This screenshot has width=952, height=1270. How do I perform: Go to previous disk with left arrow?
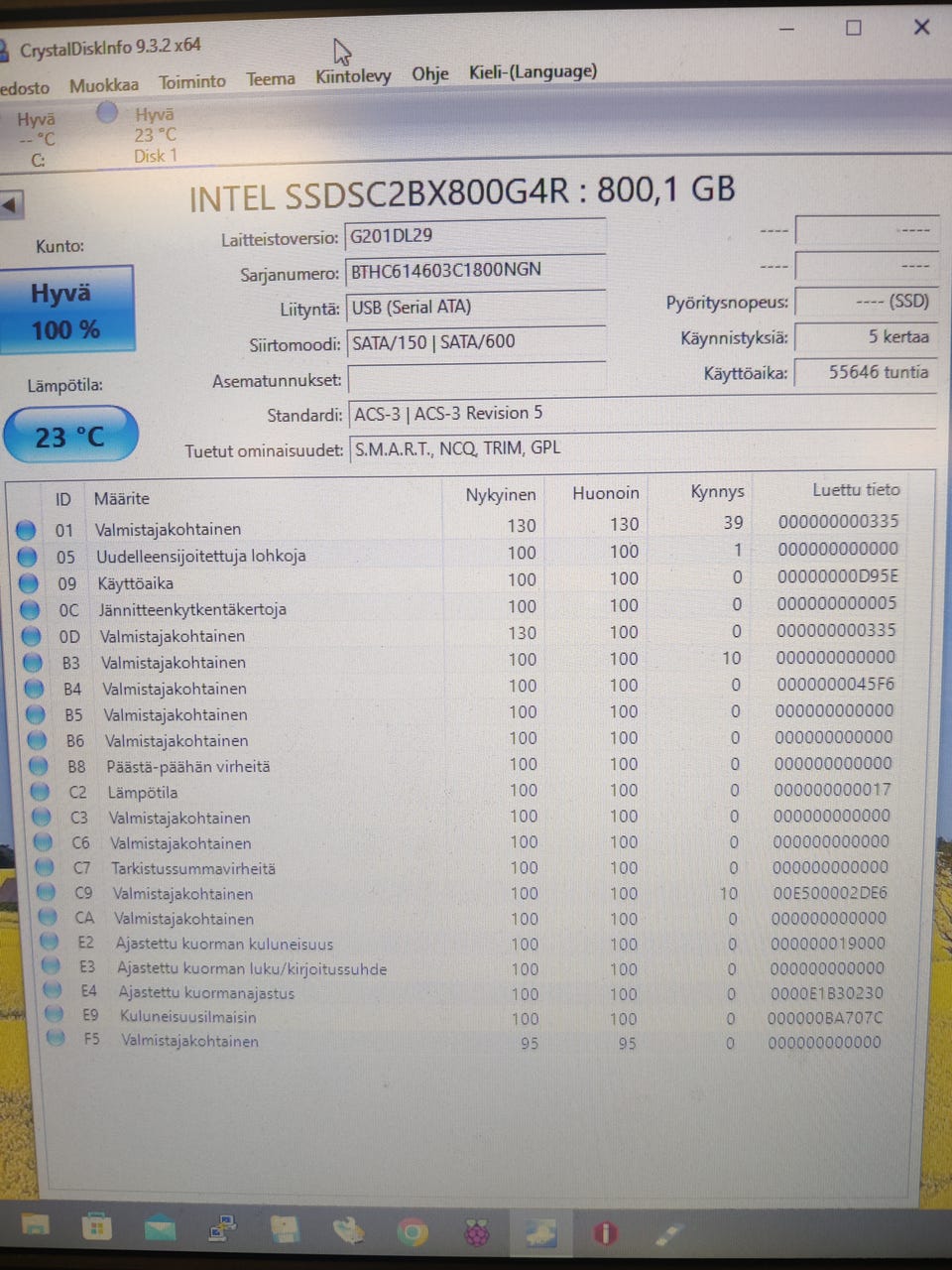click(x=11, y=205)
